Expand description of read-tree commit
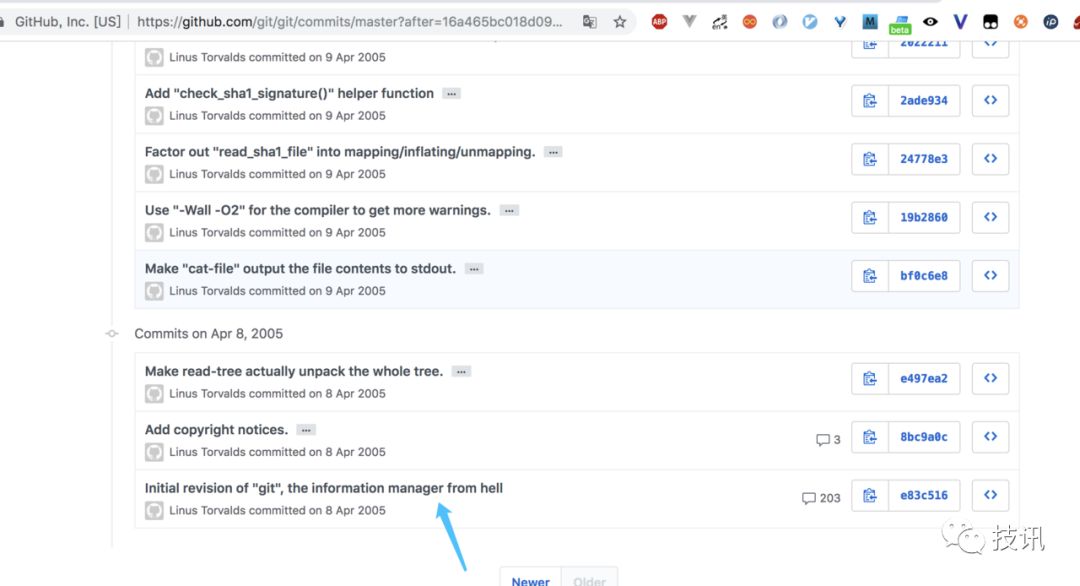Image resolution: width=1080 pixels, height=586 pixels. tap(461, 372)
